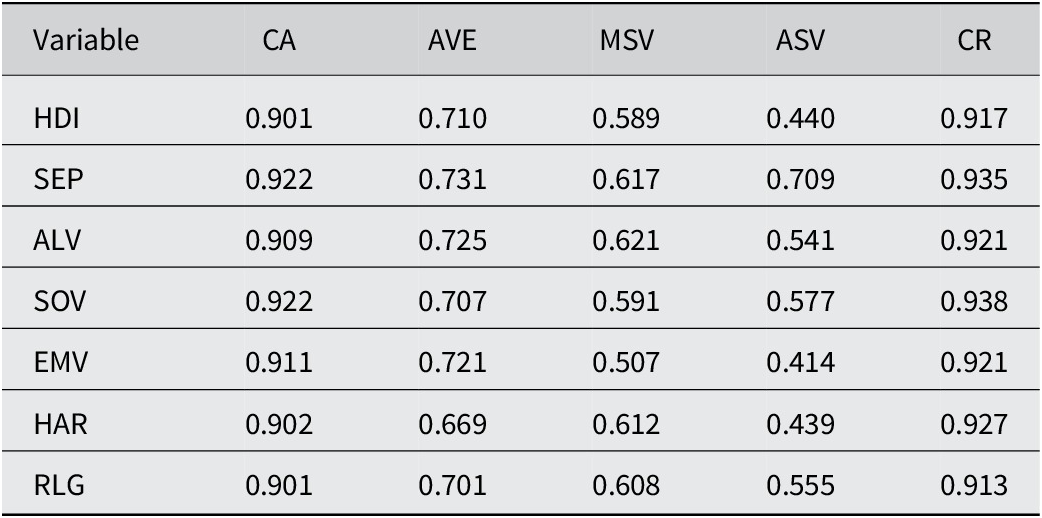Screen dimensions: 1042x518
Task: Select the ALV row label
Action: point(56,241)
